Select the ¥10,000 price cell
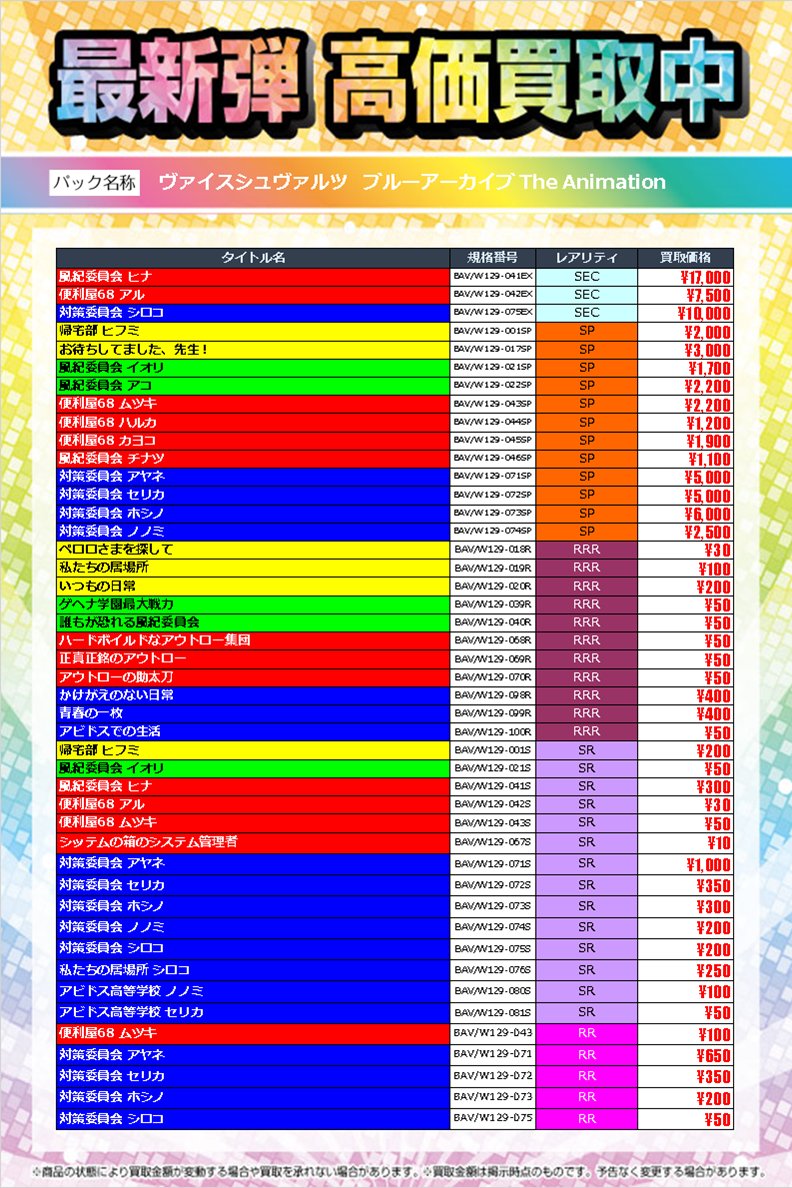 pos(685,313)
